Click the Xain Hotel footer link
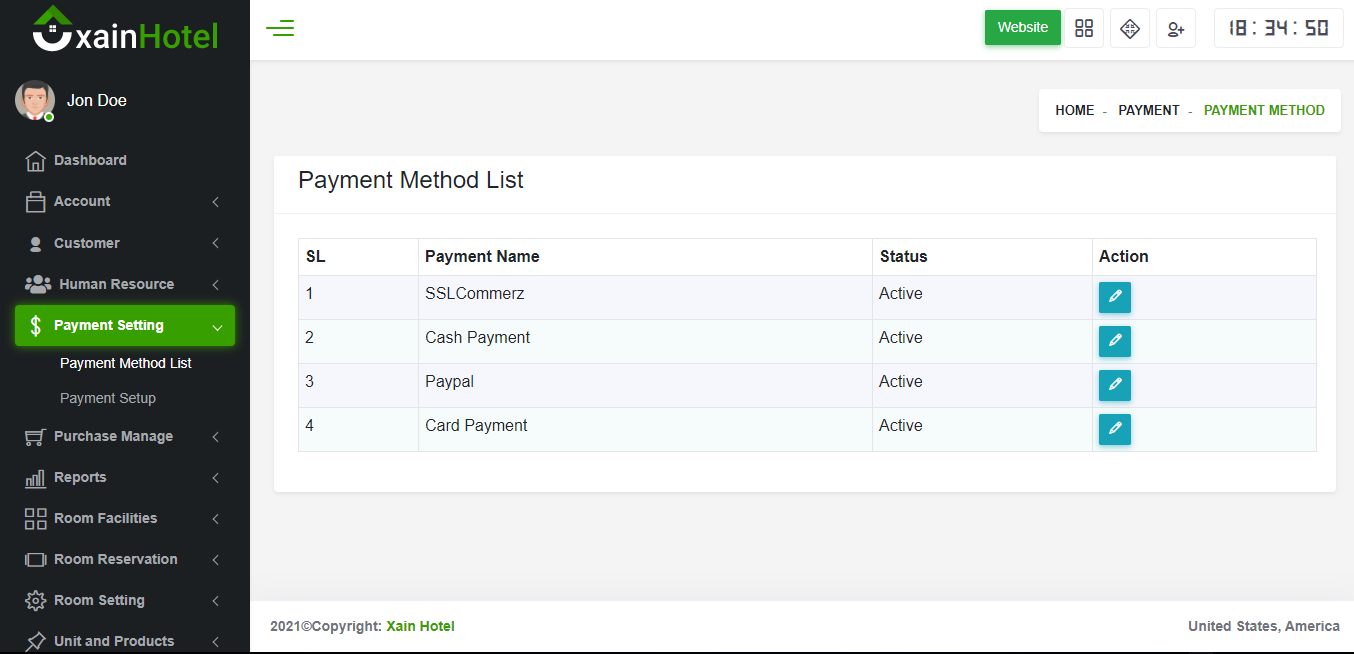 coord(420,626)
